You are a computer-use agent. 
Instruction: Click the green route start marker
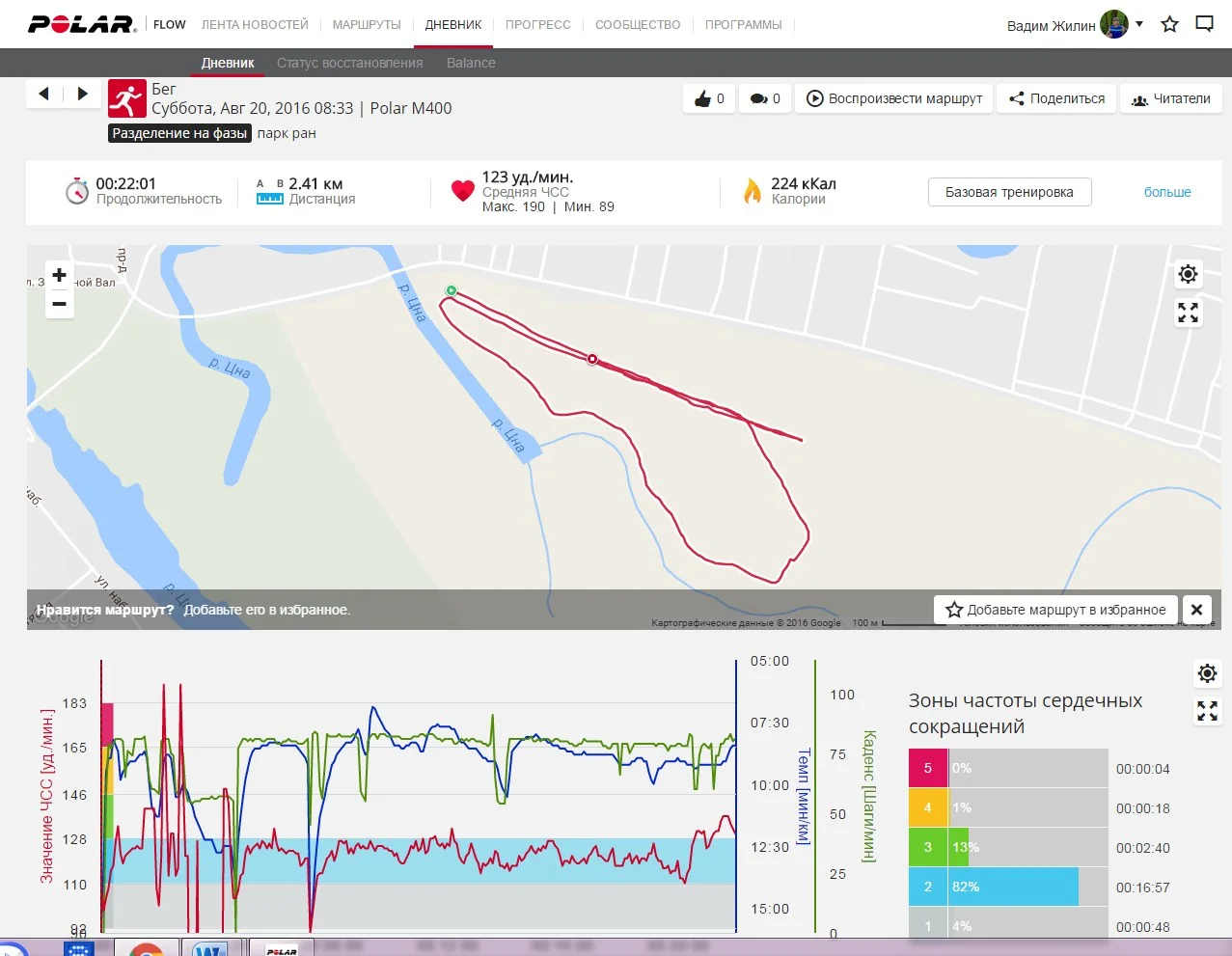(451, 290)
